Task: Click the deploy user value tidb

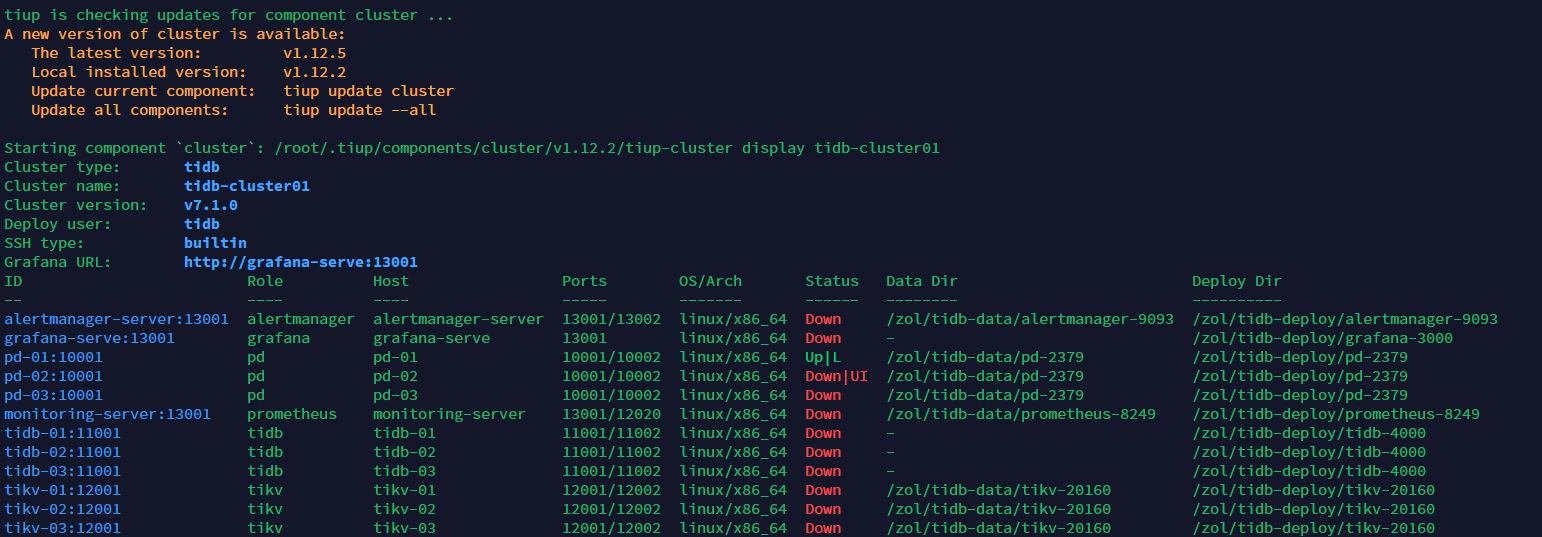Action: (202, 224)
